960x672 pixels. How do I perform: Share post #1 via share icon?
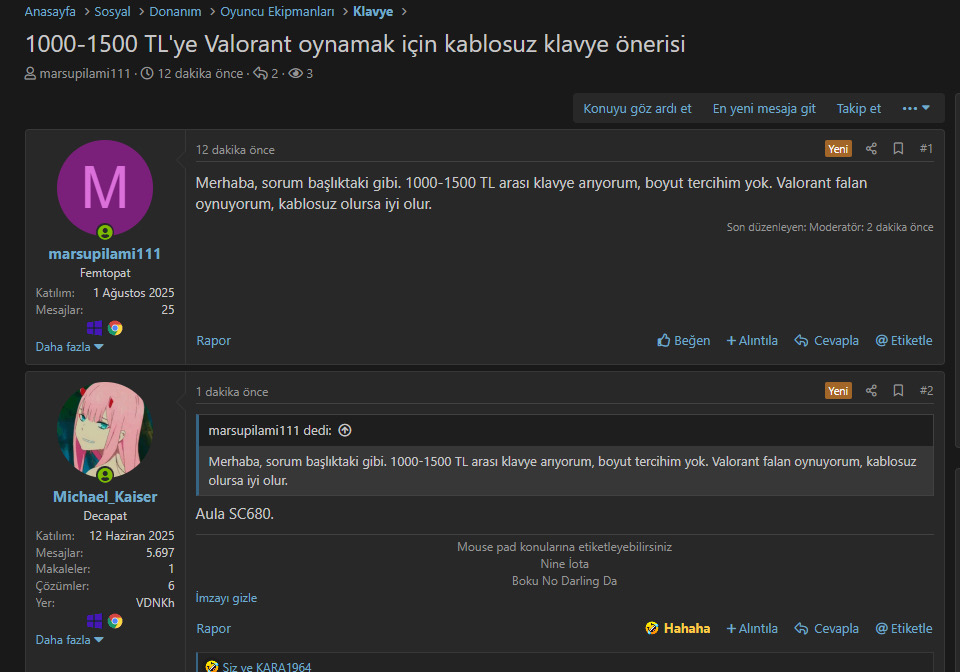[871, 149]
